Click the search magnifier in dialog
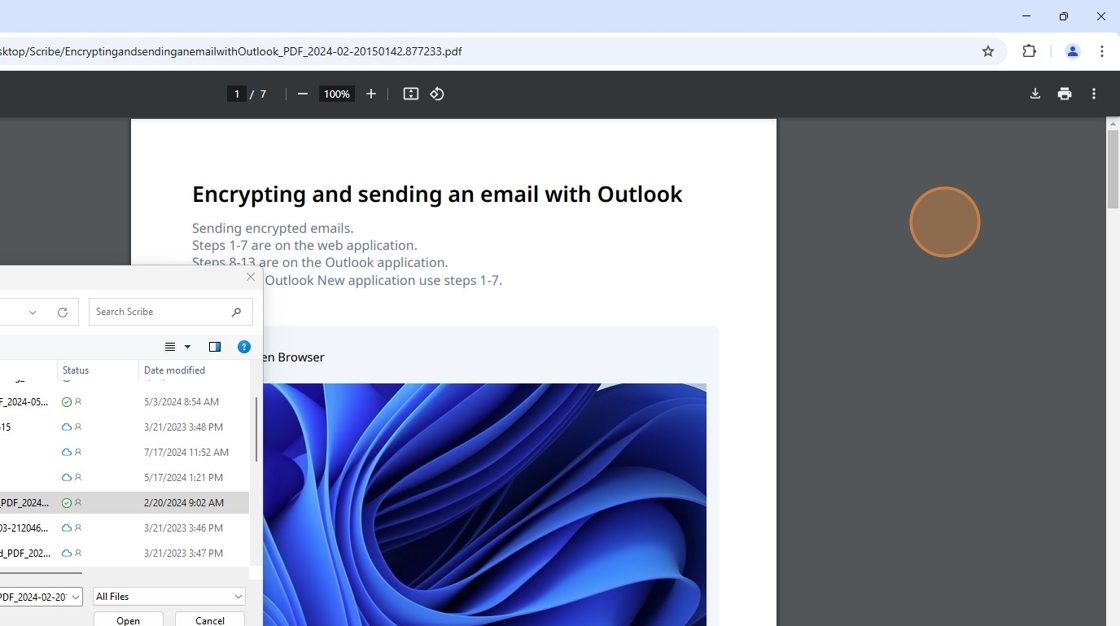 [x=236, y=312]
